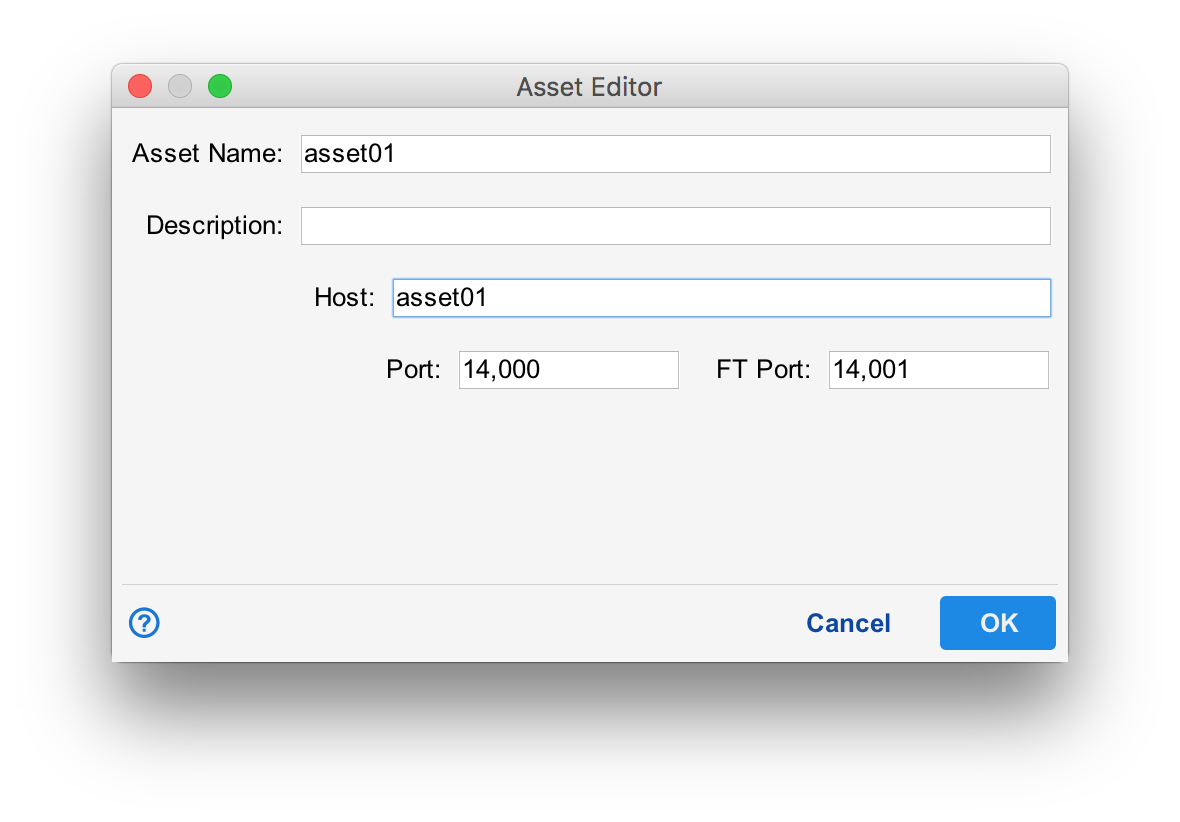
Task: Select the empty Description field
Action: [x=675, y=225]
